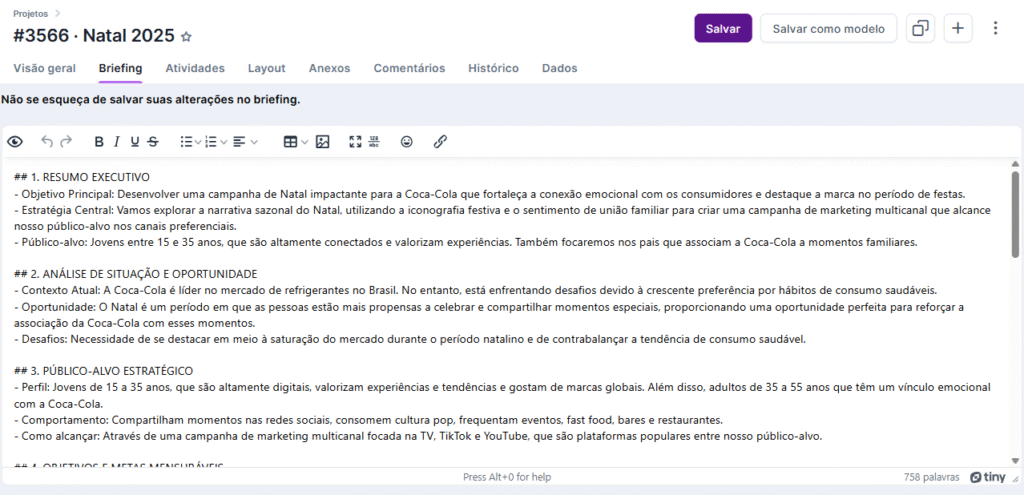Star the Natal 2025 project
The width and height of the screenshot is (1024, 495).
tap(186, 37)
